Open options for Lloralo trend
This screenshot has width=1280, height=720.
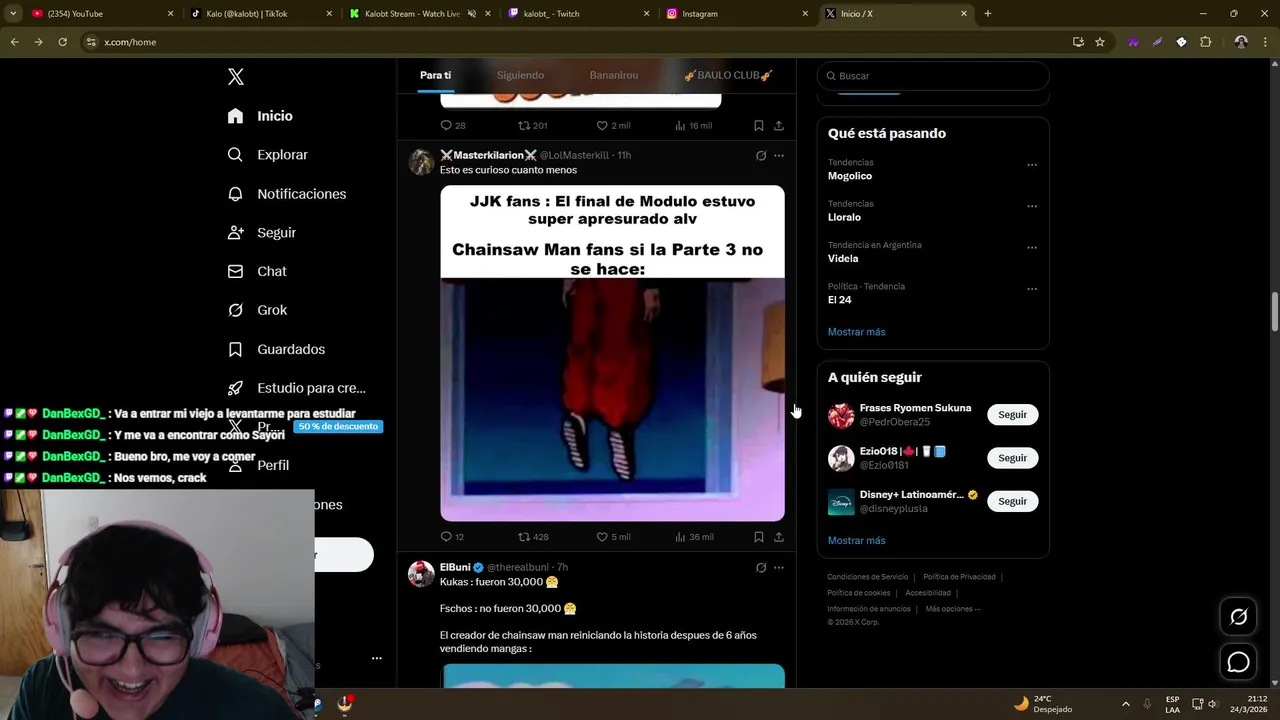pos(1032,206)
